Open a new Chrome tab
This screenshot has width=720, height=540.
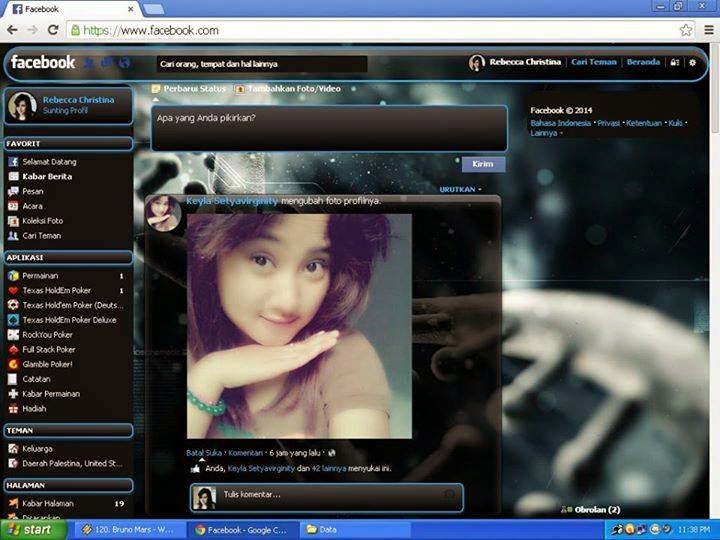point(153,9)
